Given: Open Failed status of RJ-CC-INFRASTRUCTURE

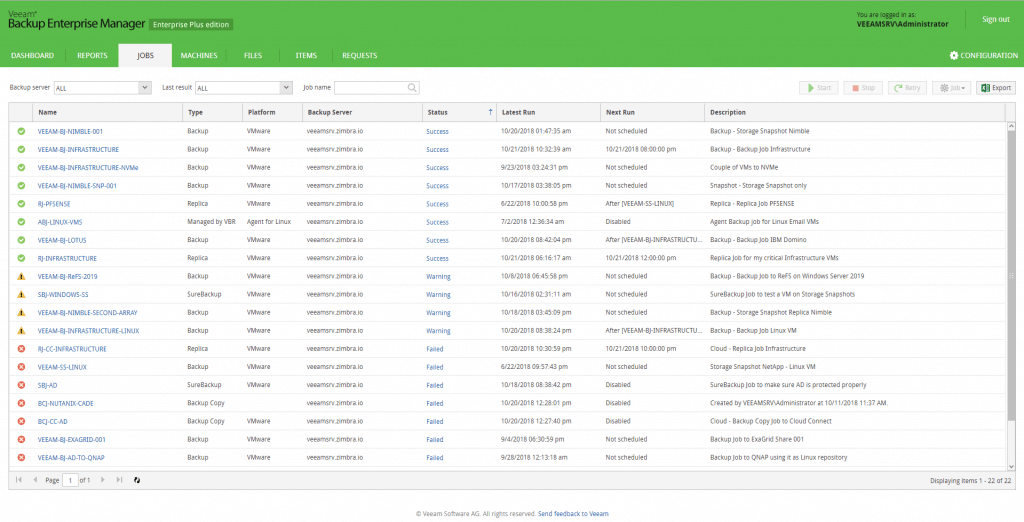Looking at the screenshot, I should coord(434,349).
